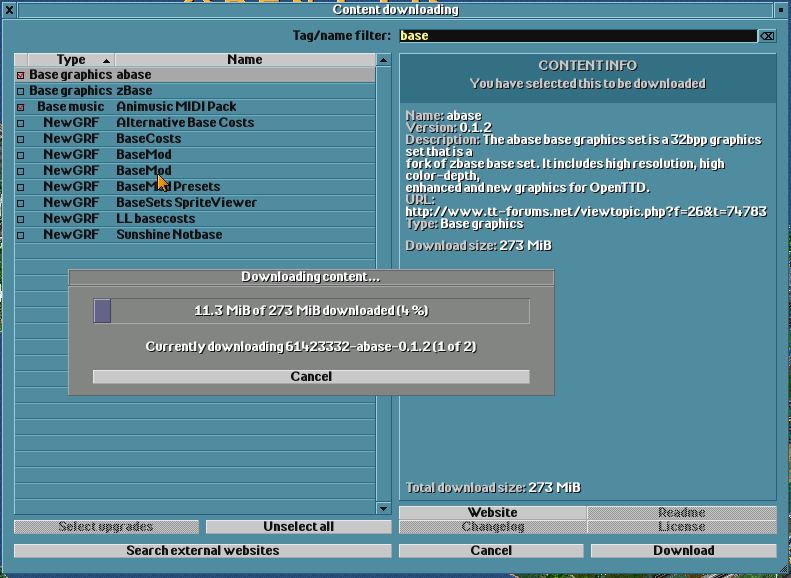Viewport: 791px width, 578px height.
Task: Click the download progress bar
Action: 311,311
